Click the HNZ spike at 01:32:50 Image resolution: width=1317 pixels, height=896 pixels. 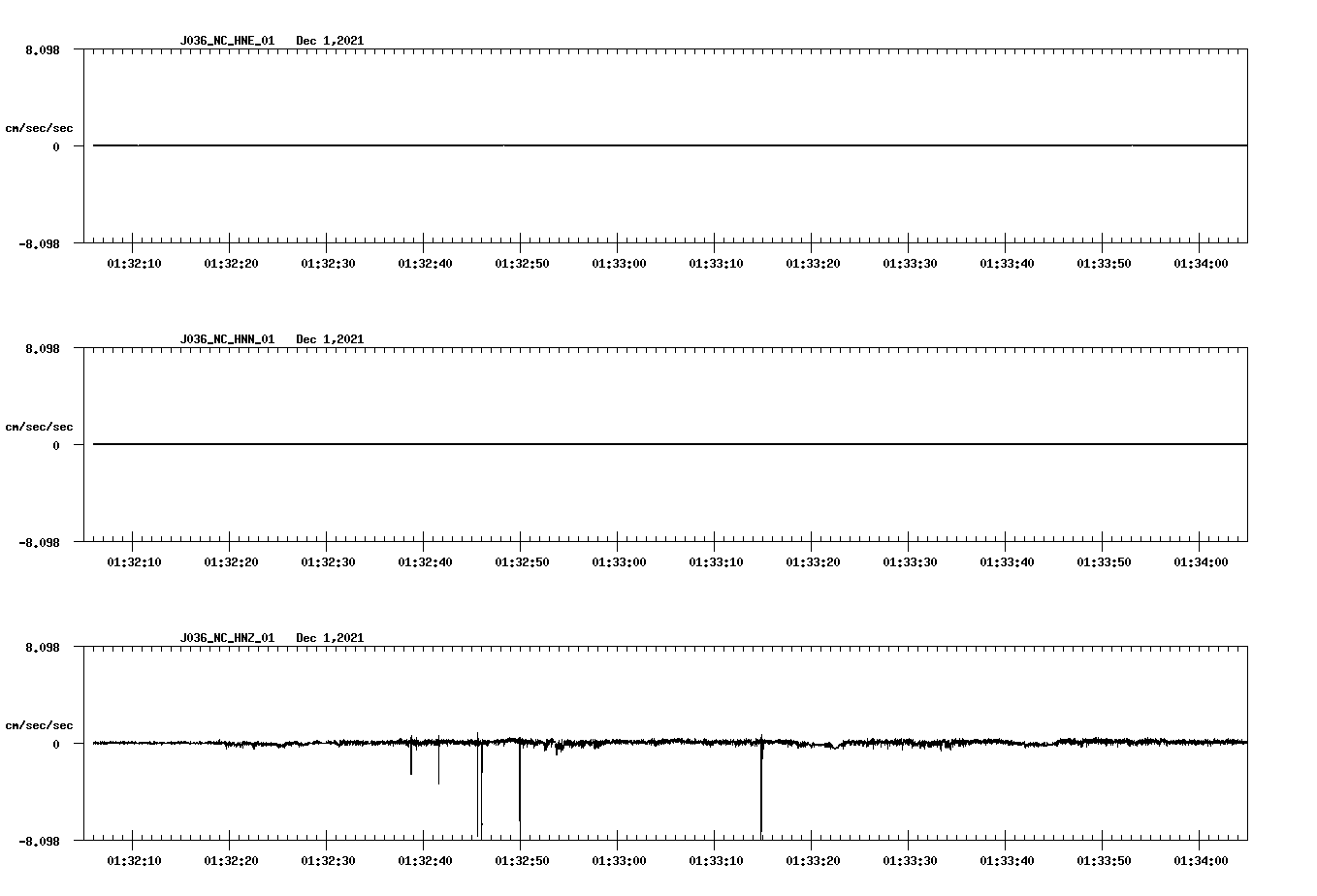click(x=520, y=781)
